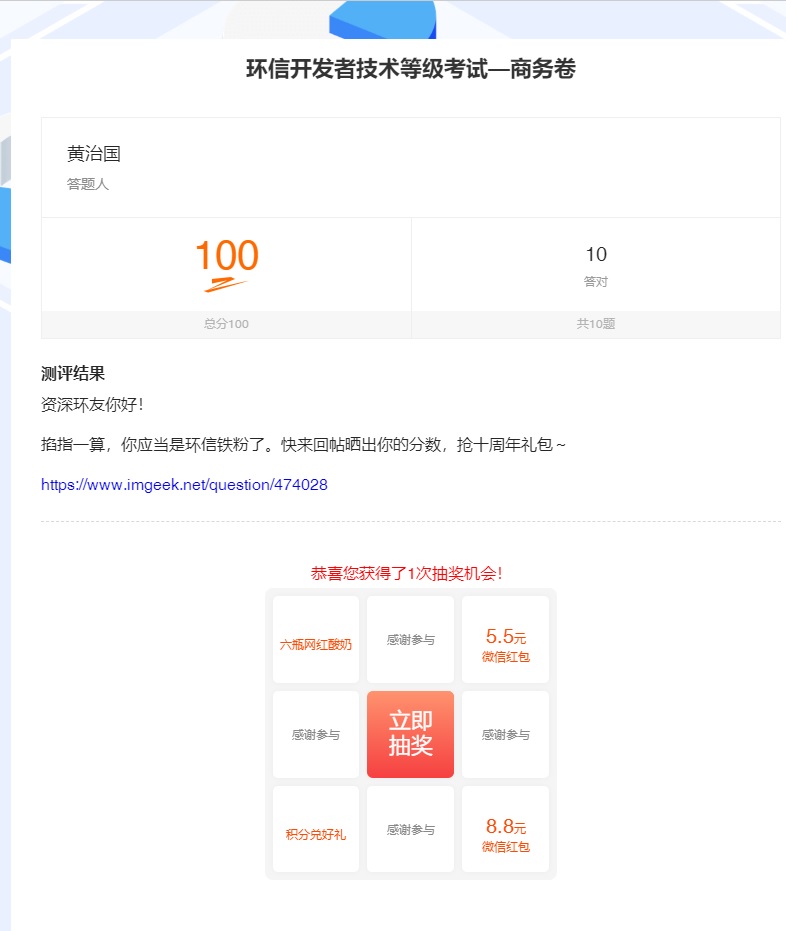Click the correct count number 10

tap(596, 254)
